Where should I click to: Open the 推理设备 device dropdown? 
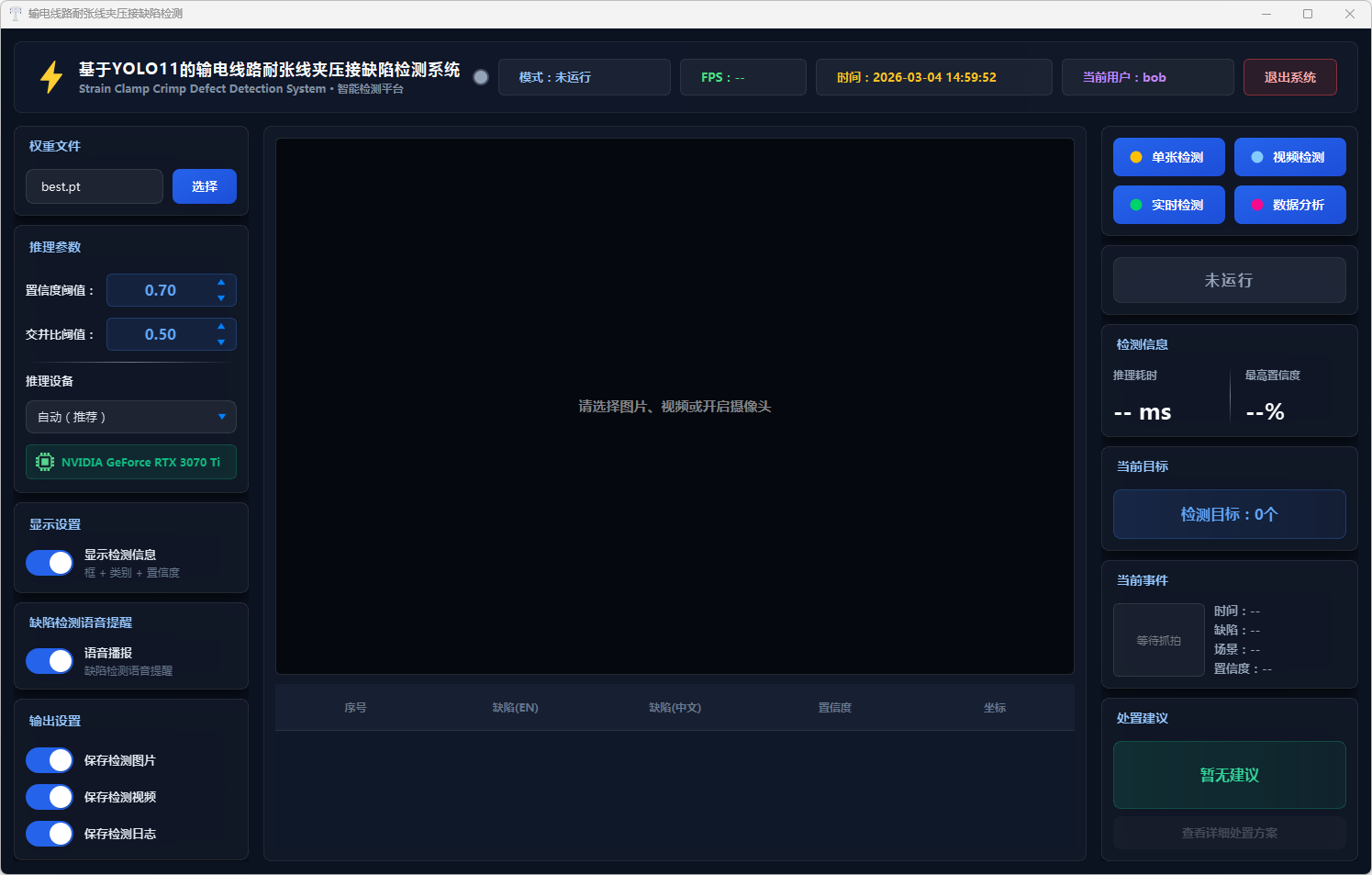131,417
